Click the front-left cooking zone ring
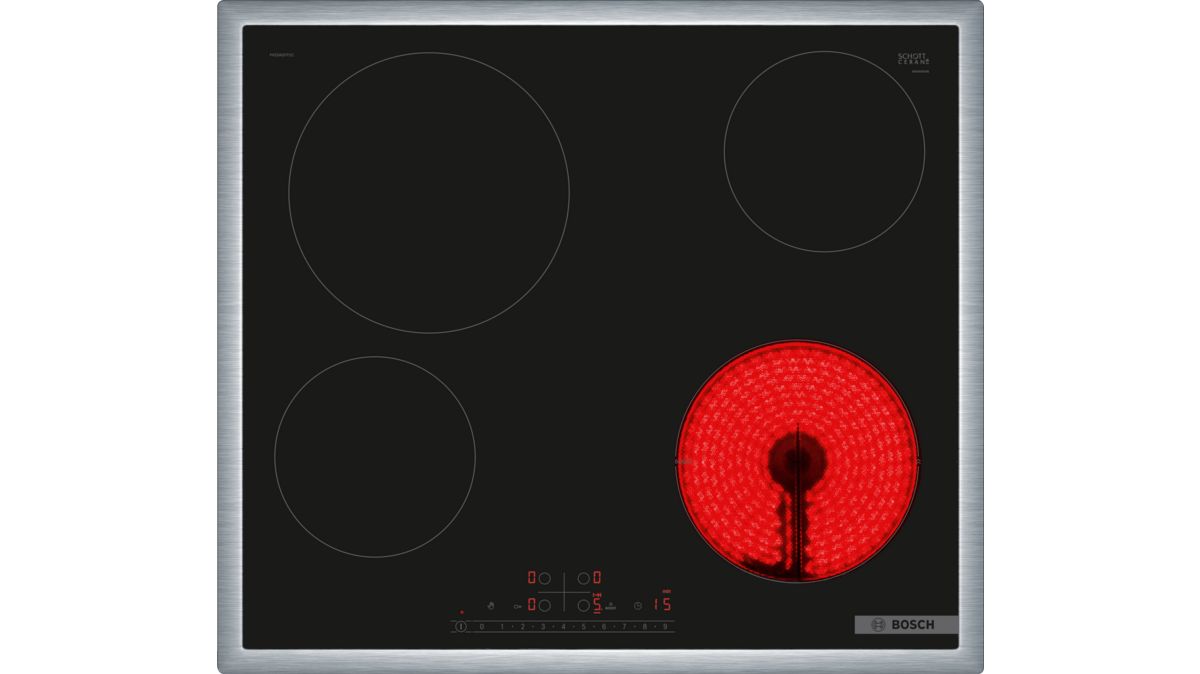The width and height of the screenshot is (1200, 674). tap(374, 457)
